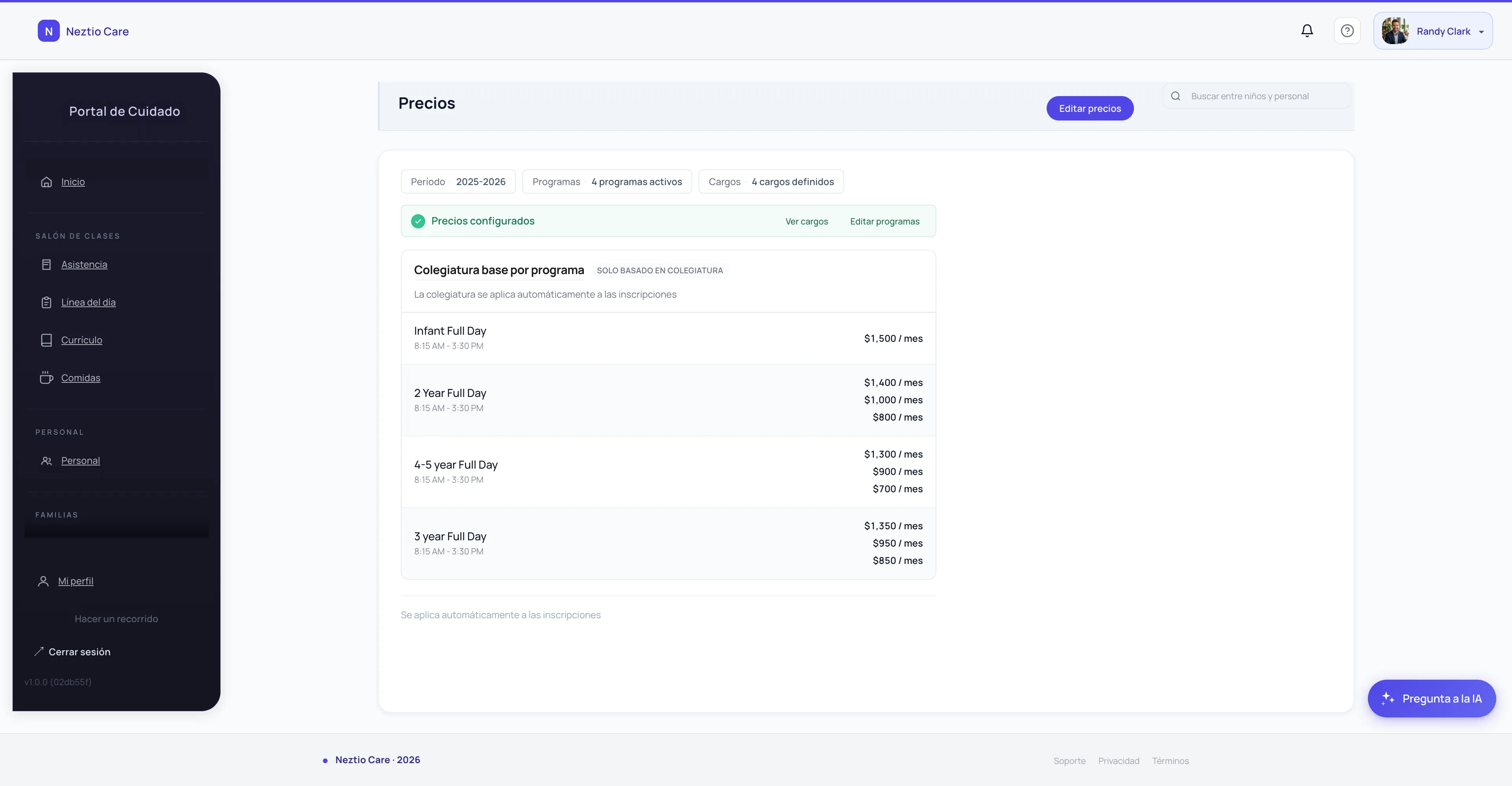
Task: Click the green Precios configurados check icon
Action: tap(418, 221)
